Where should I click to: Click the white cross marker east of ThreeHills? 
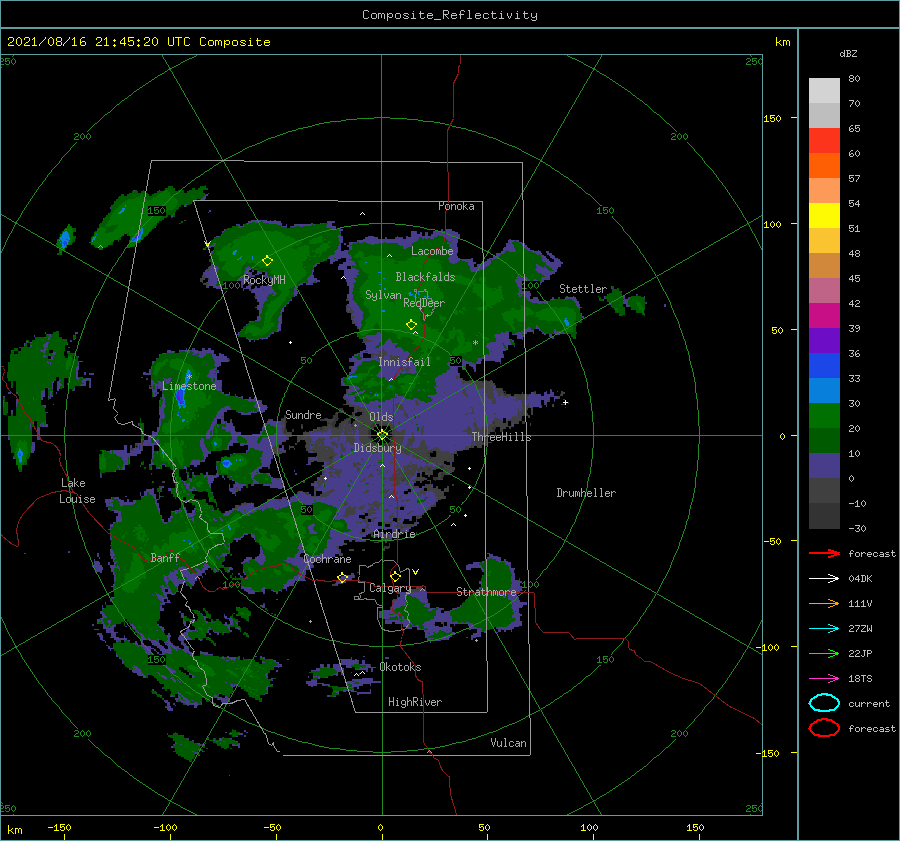point(565,402)
